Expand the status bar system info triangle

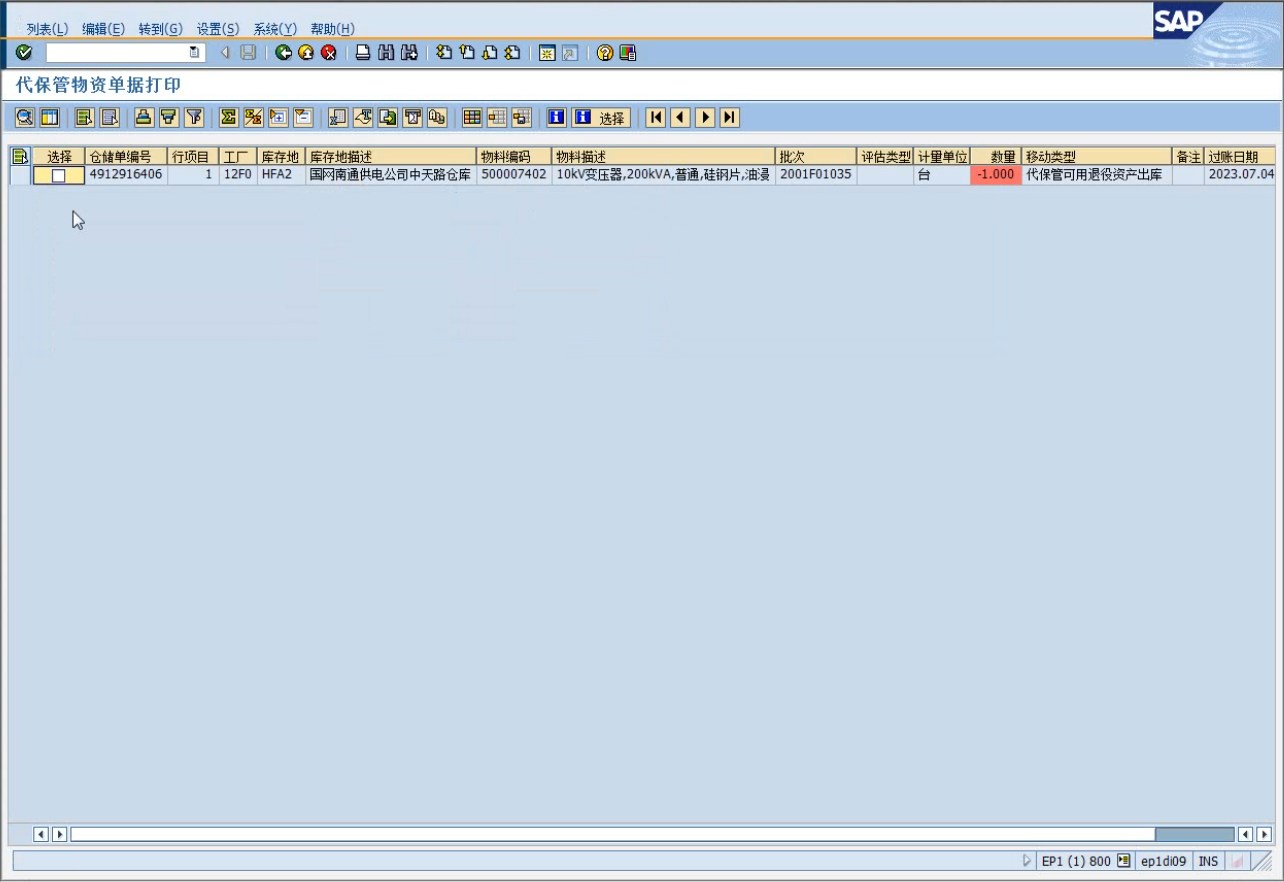1026,861
